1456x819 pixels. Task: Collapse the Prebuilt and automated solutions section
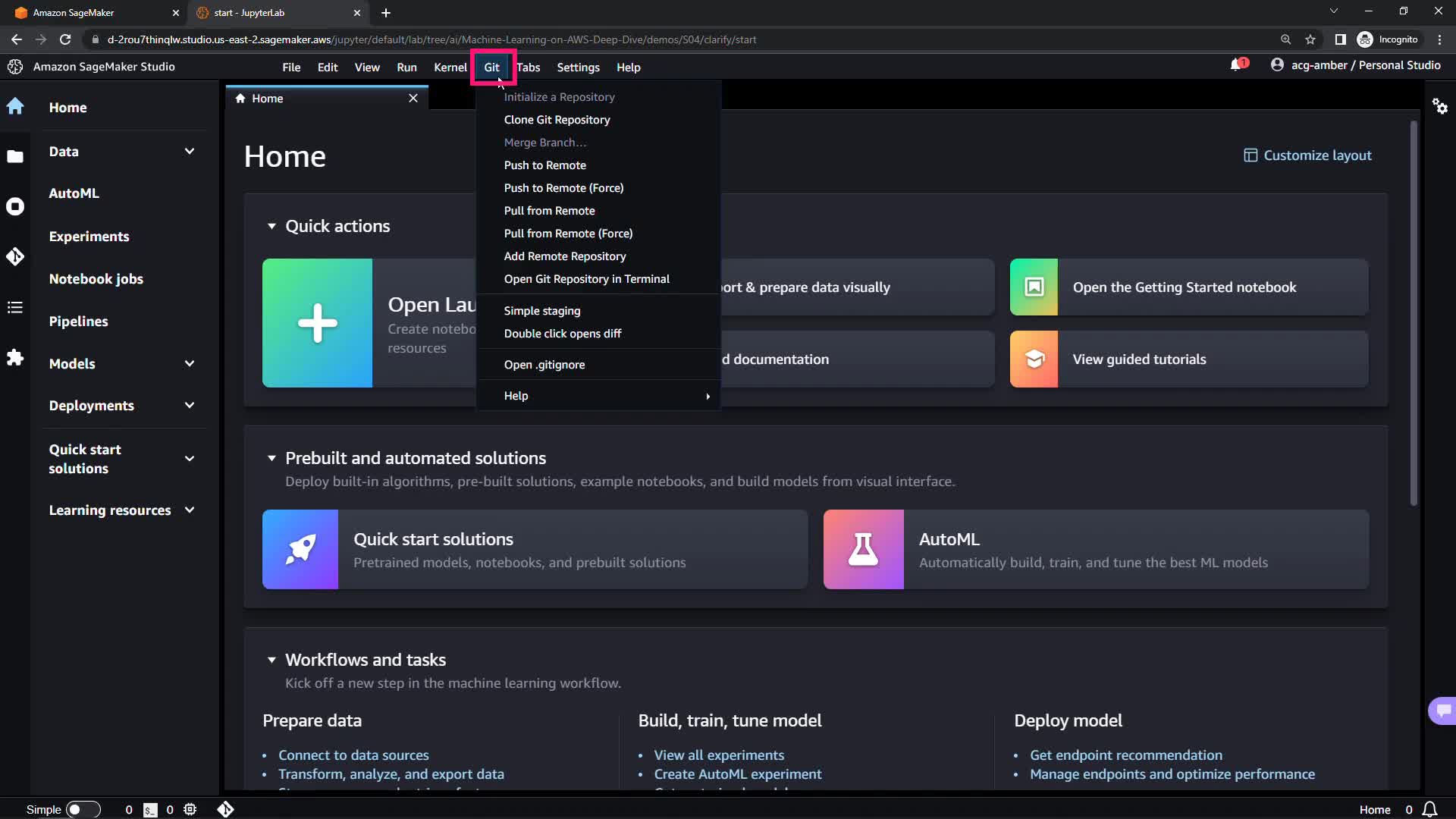(271, 458)
